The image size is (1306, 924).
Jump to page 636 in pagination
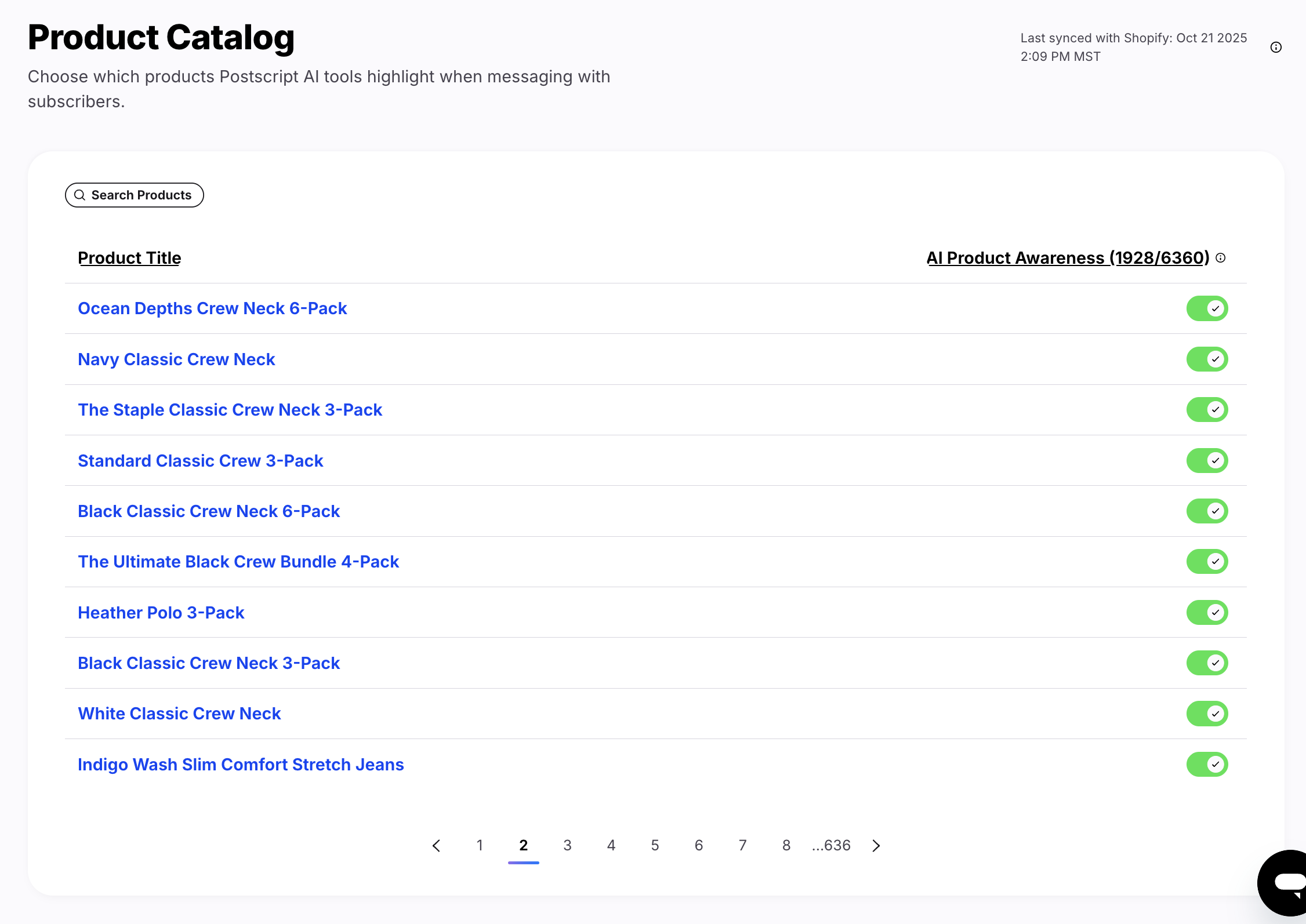[830, 846]
